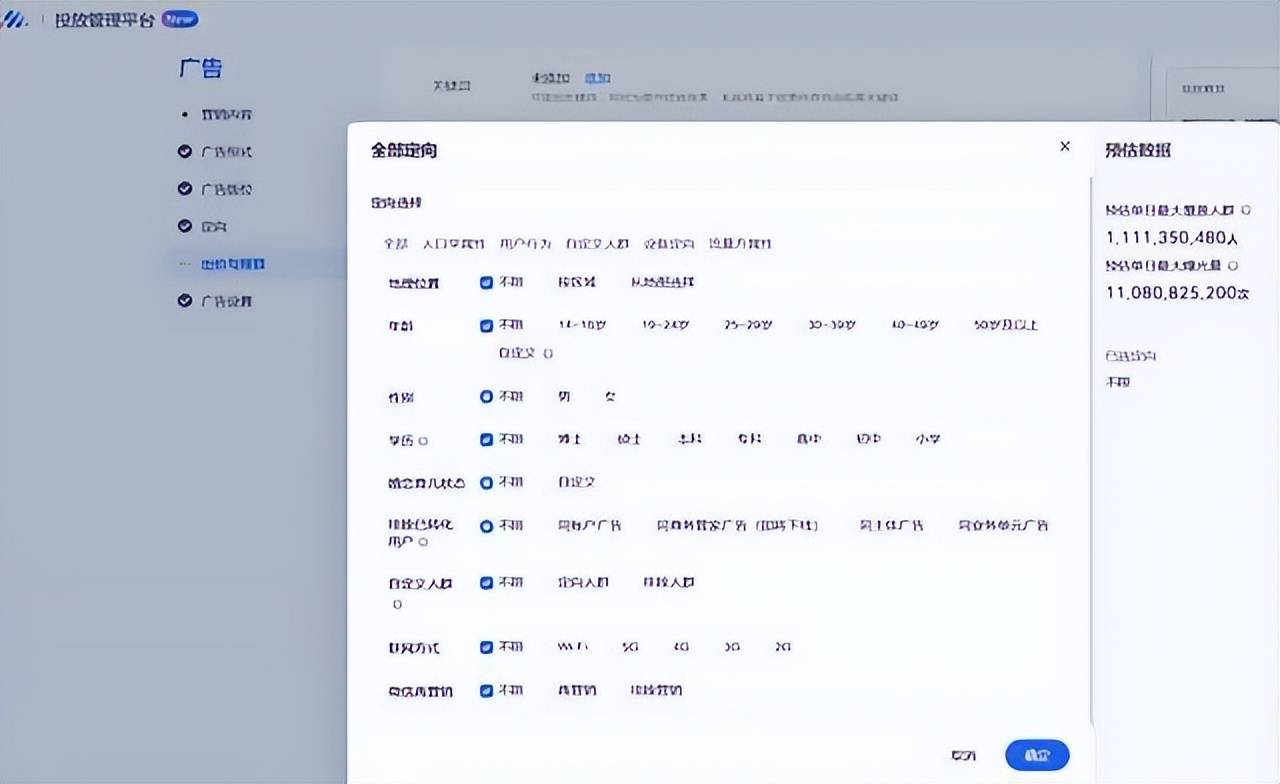Click the checkmark icon beside 广告设置

(x=184, y=301)
